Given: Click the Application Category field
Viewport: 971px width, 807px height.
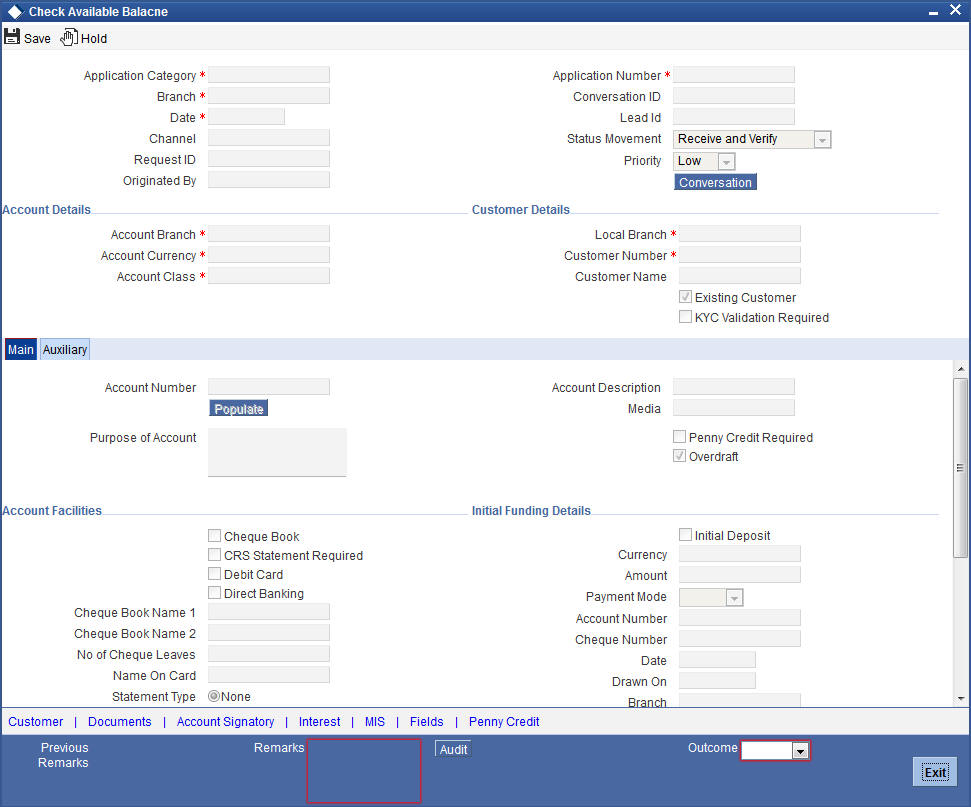Looking at the screenshot, I should click(269, 75).
